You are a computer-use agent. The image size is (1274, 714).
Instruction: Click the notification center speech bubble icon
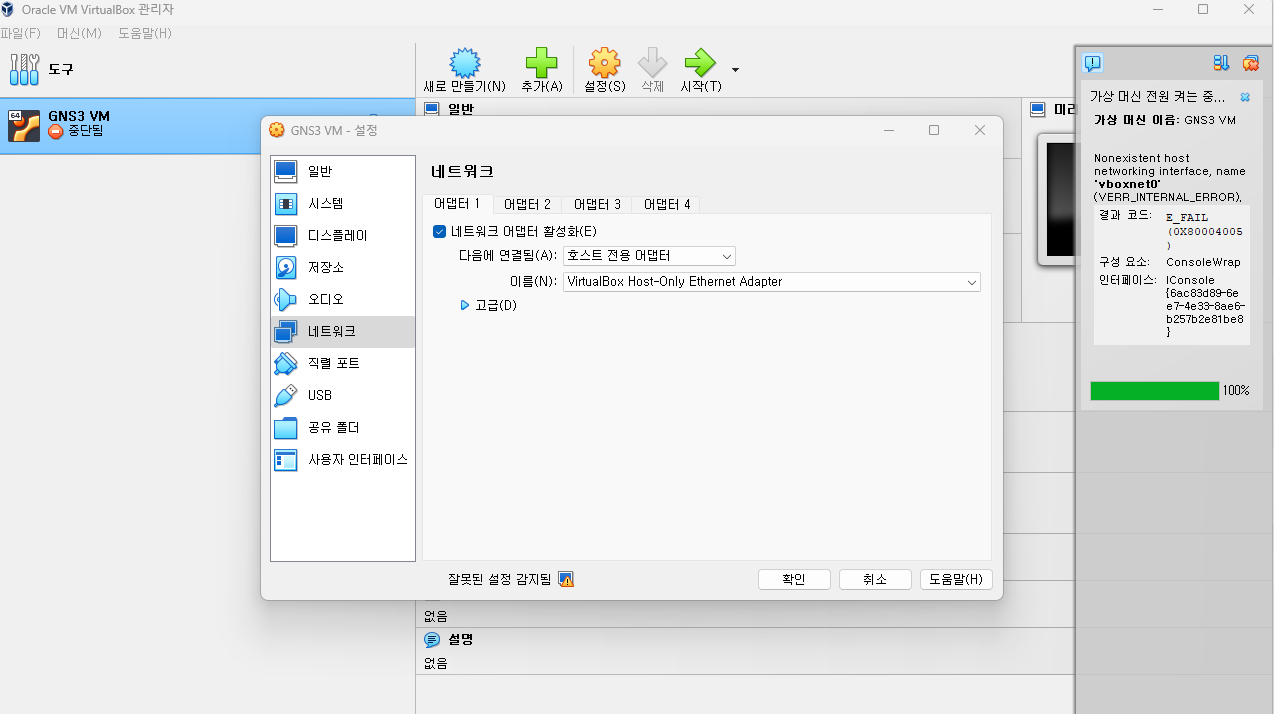tap(1093, 63)
